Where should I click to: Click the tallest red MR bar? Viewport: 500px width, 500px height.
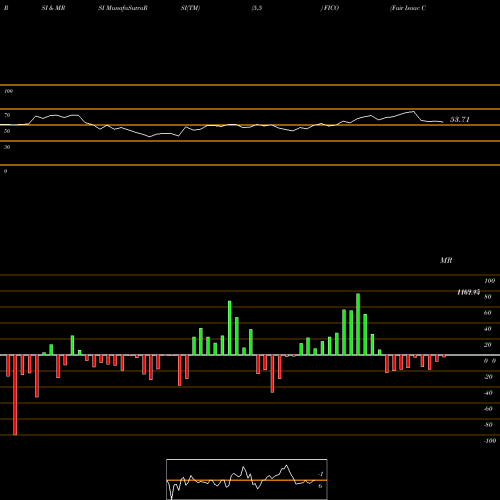tap(15, 395)
